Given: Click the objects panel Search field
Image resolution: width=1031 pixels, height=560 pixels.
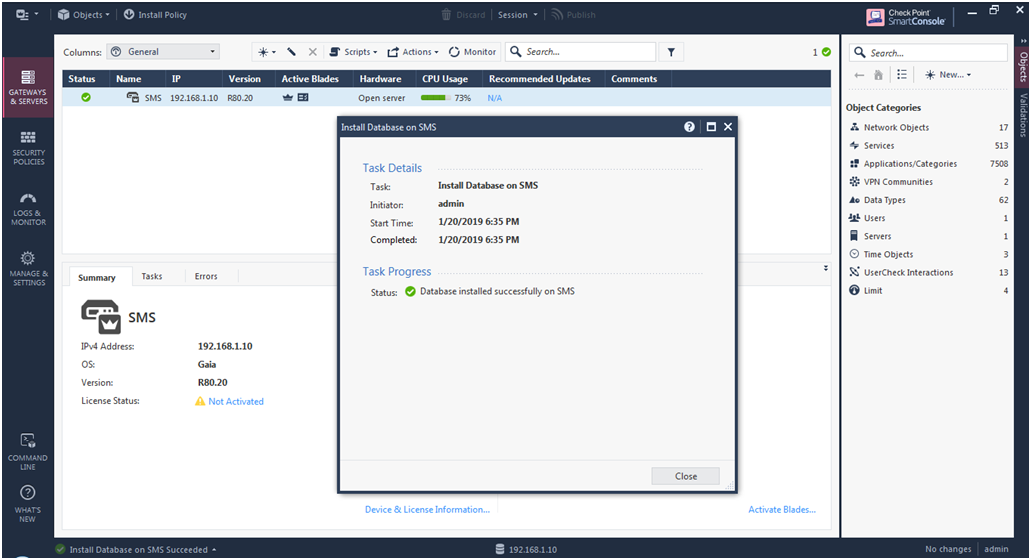Looking at the screenshot, I should tap(928, 53).
